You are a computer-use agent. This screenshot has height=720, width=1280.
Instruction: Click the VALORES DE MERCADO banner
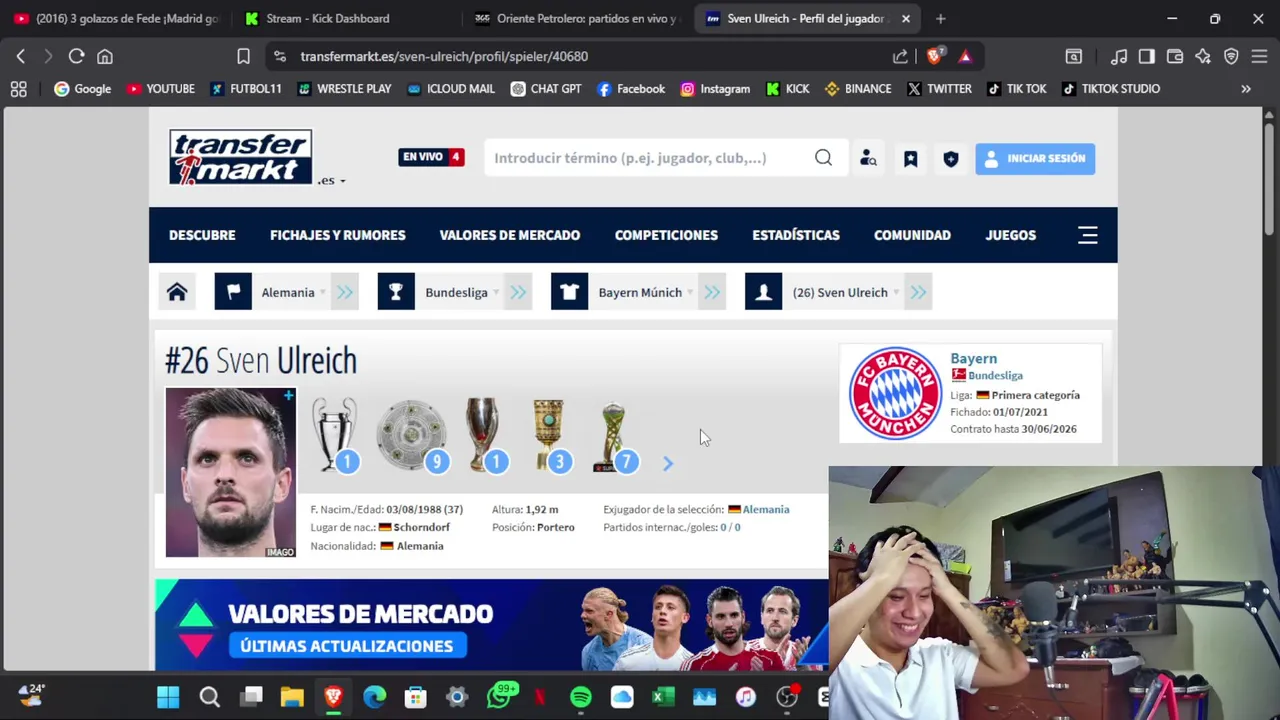491,625
